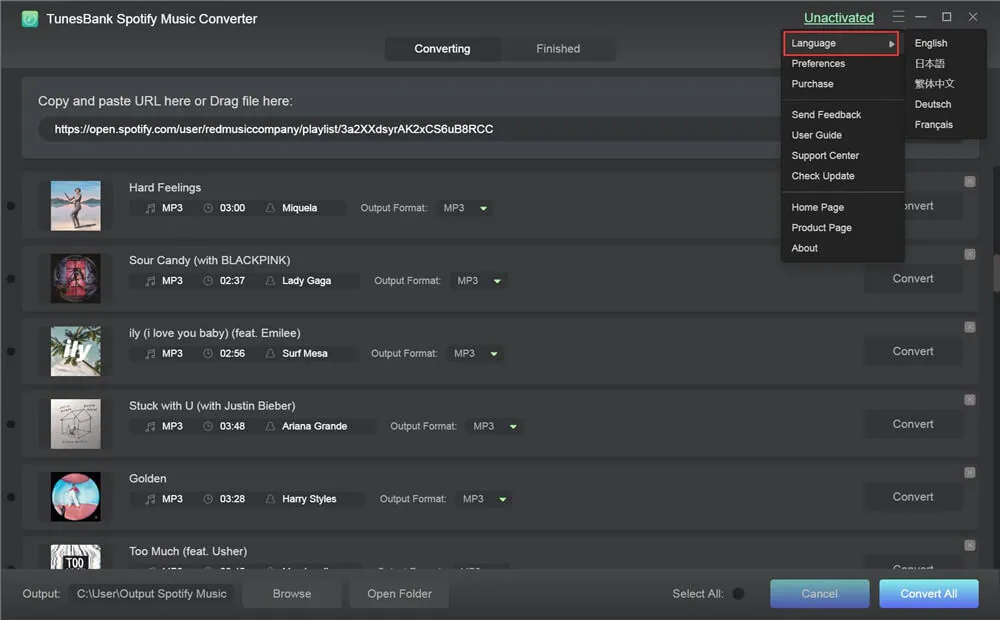The image size is (1000, 620).
Task: Click music note icon in ily row
Action: pos(150,353)
